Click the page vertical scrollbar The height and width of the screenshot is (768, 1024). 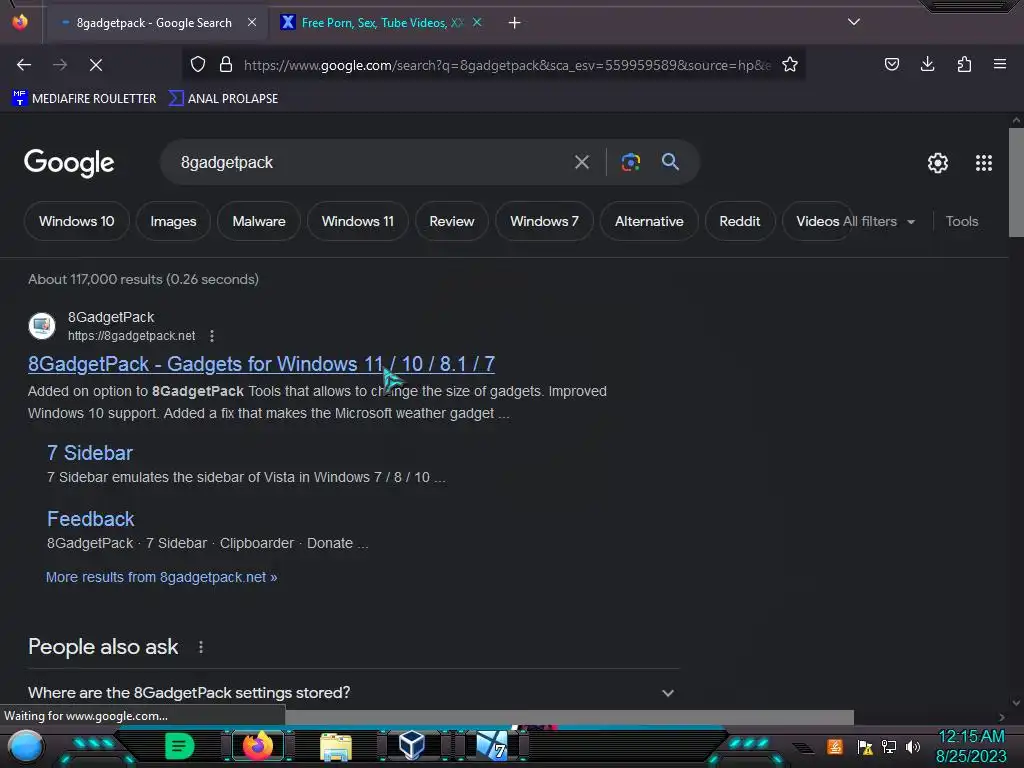click(x=1016, y=182)
